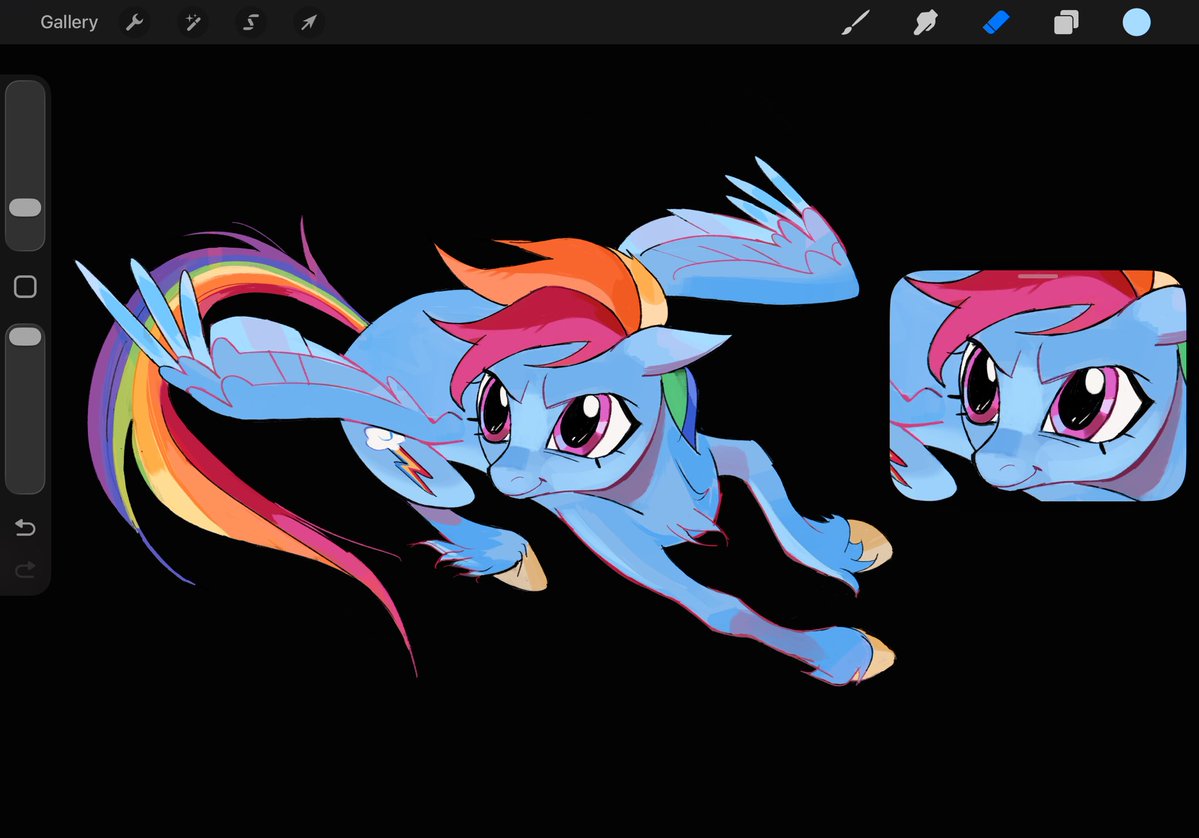
Task: Select the Smudge finger tool
Action: coord(925,22)
